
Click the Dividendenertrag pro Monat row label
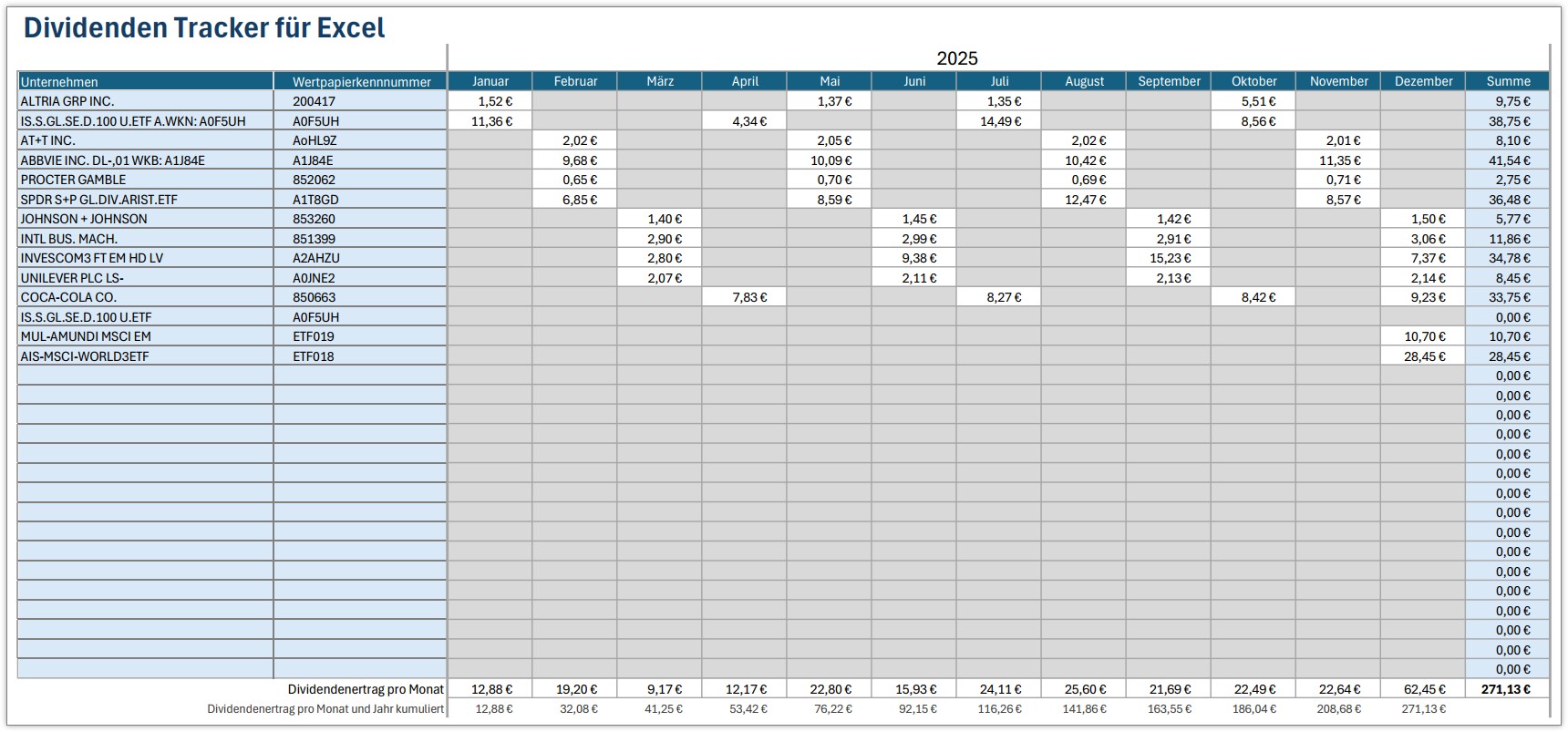(x=366, y=689)
